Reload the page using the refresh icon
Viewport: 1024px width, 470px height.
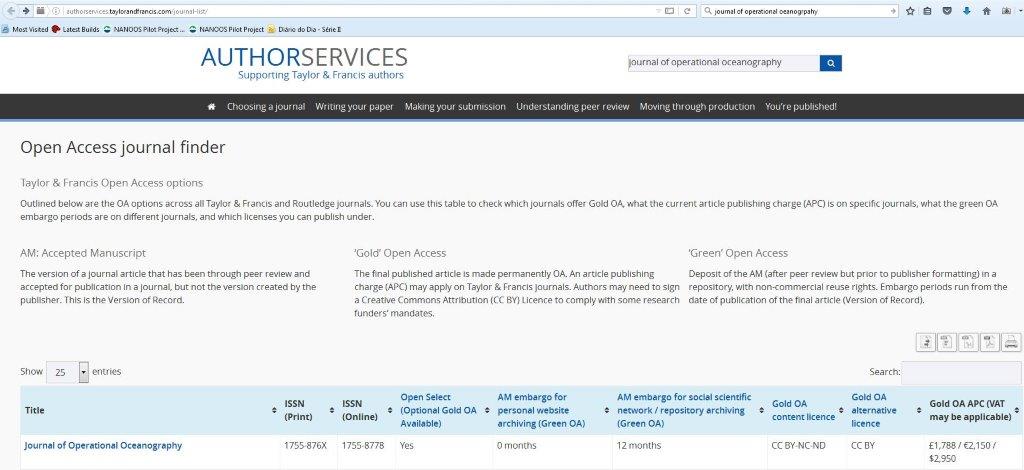[x=688, y=11]
